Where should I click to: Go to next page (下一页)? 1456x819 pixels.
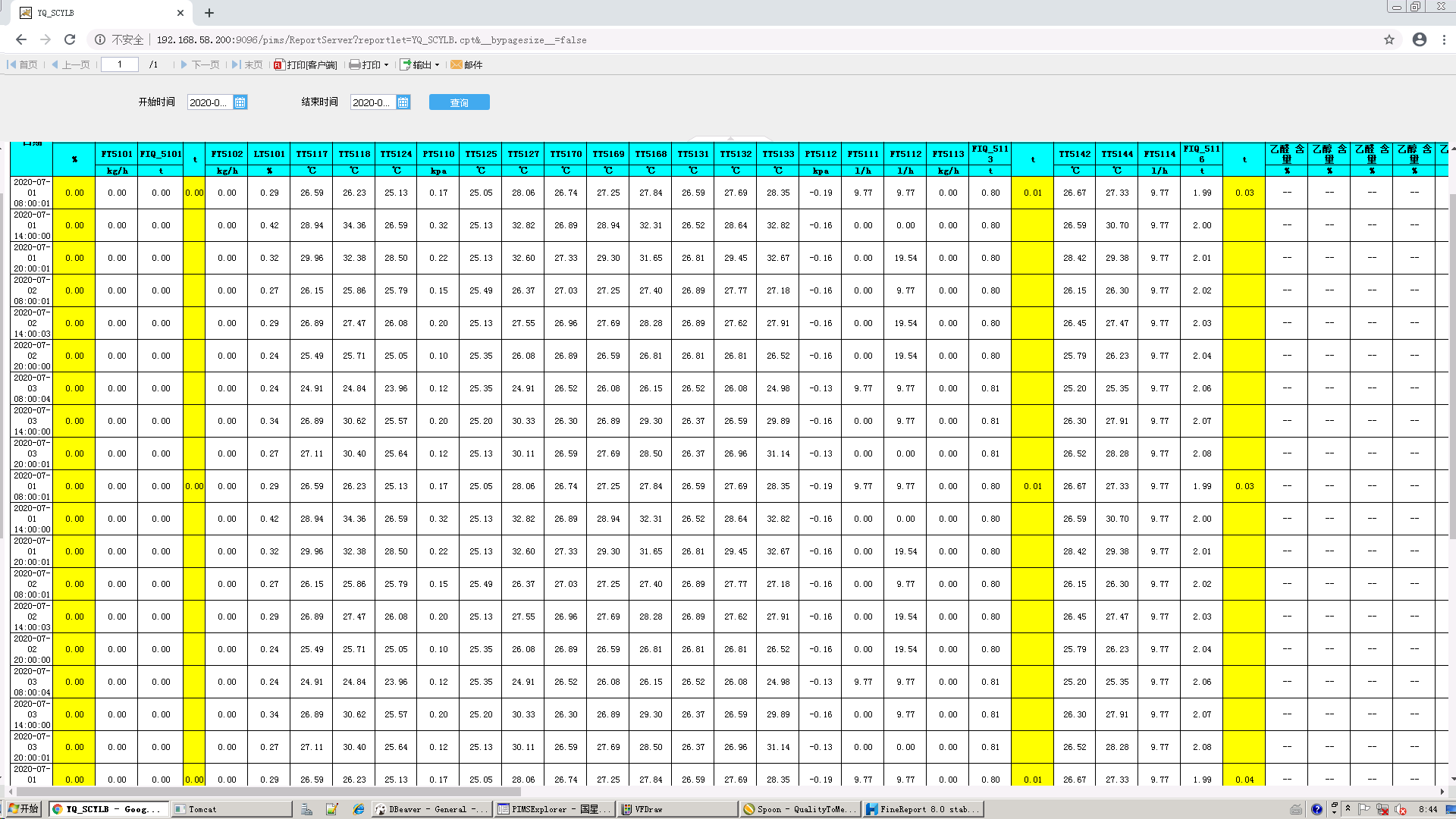pos(200,64)
